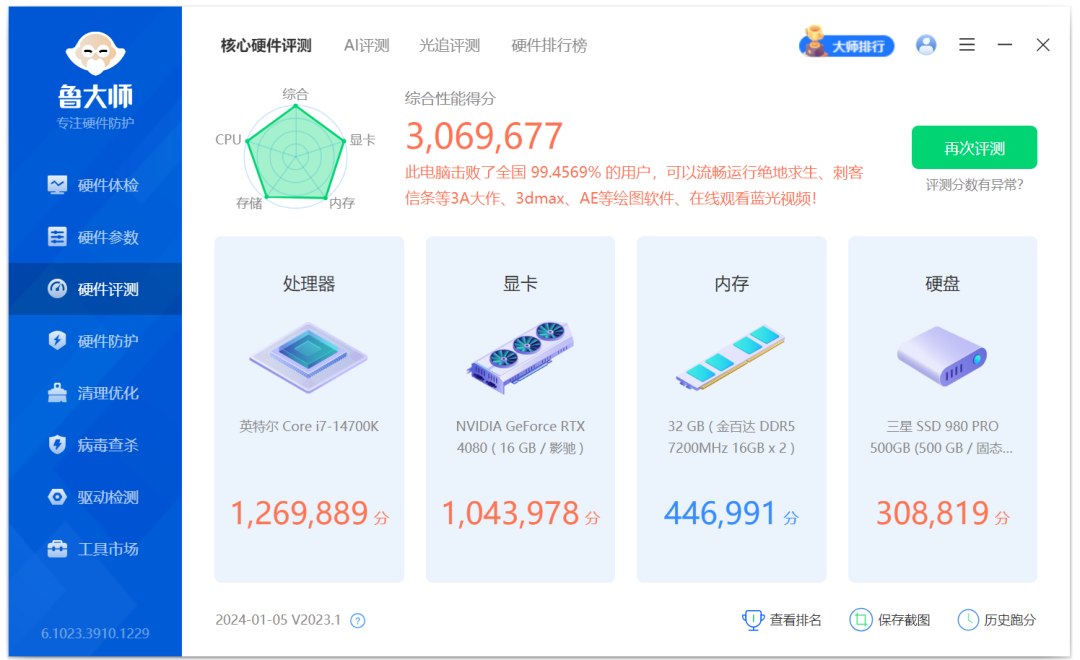The height and width of the screenshot is (660, 1080).
Task: Select 病毒查杀 in the sidebar
Action: [95, 445]
